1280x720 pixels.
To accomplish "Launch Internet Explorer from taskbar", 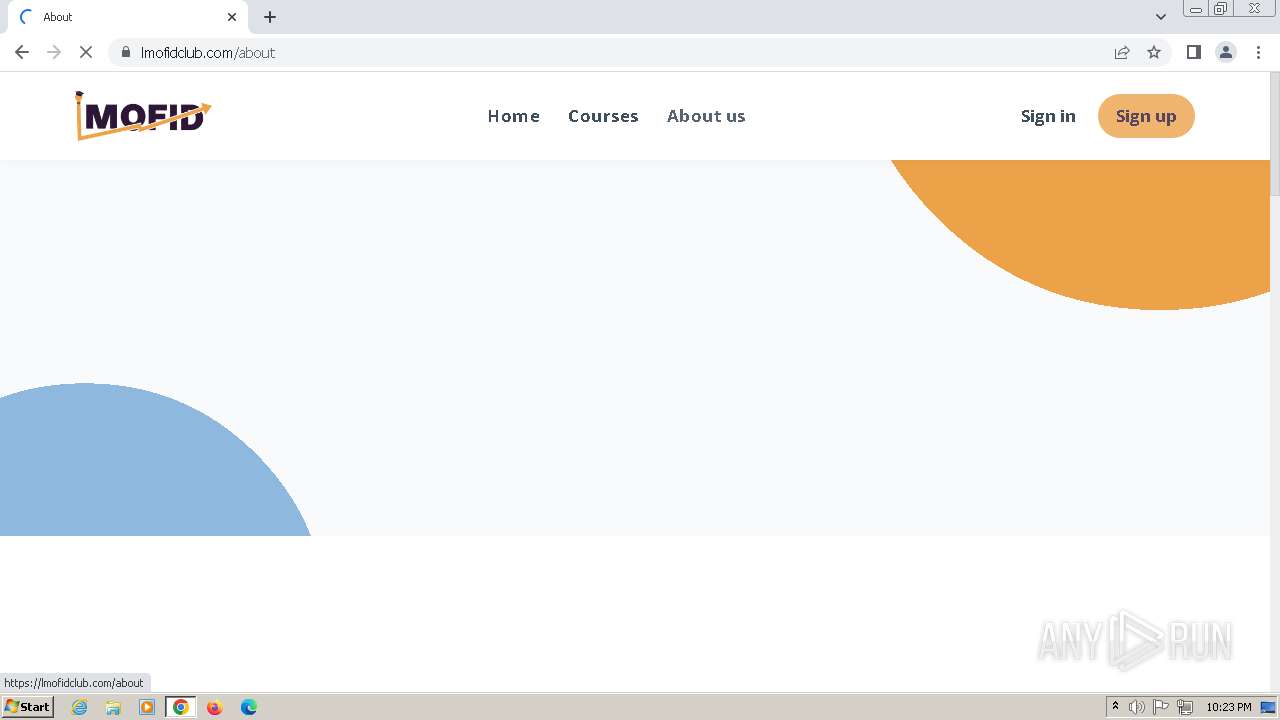I will pos(80,707).
